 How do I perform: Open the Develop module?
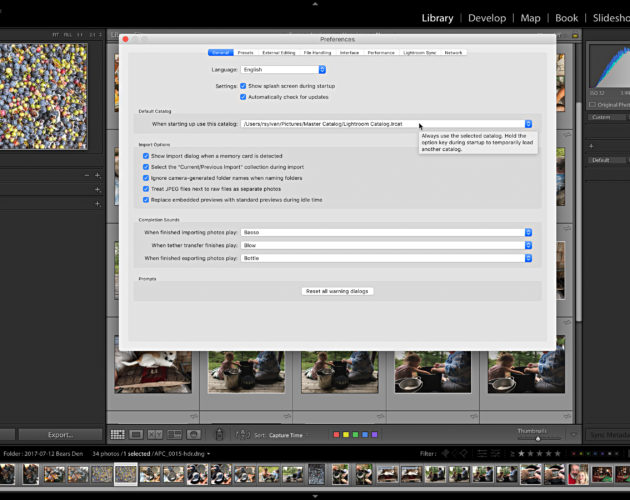(487, 18)
